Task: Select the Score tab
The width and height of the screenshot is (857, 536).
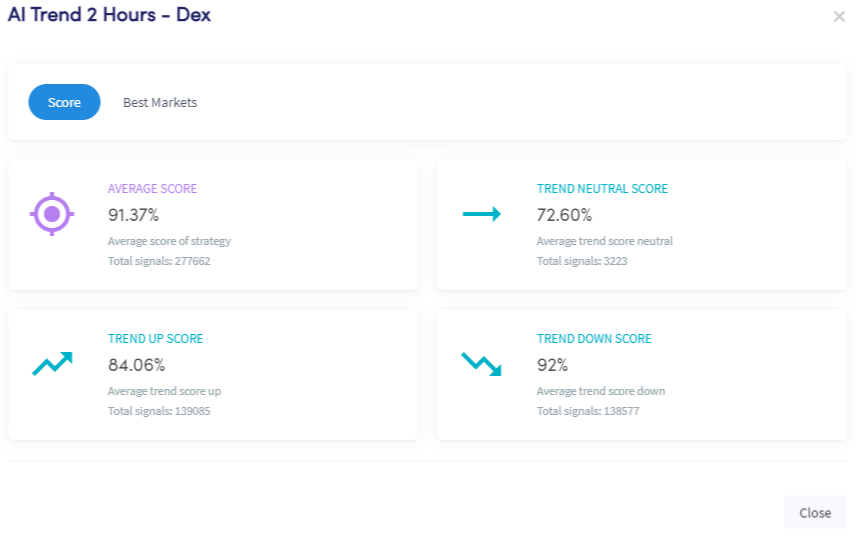Action: tap(64, 102)
